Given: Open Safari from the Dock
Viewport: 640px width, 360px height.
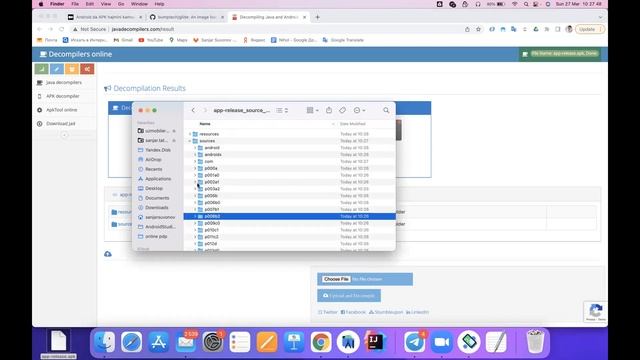Looking at the screenshot, I should click(x=131, y=342).
